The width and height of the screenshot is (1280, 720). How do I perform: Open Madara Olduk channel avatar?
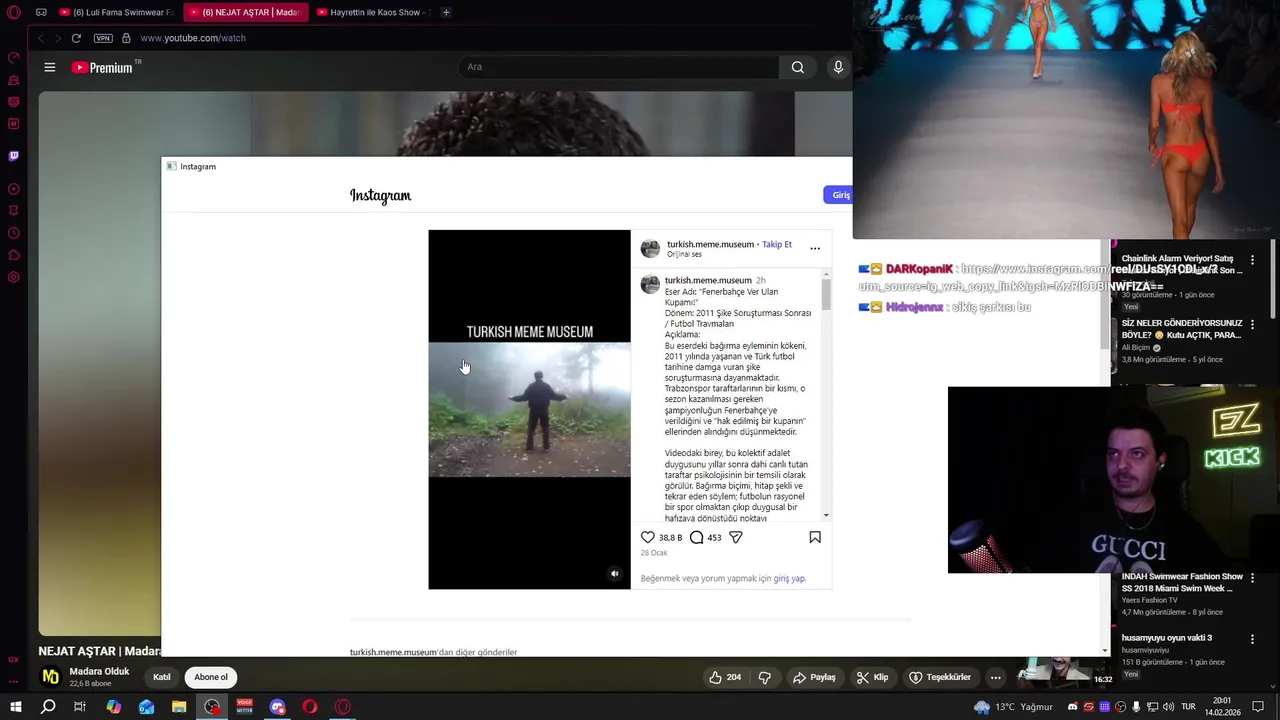(50, 677)
